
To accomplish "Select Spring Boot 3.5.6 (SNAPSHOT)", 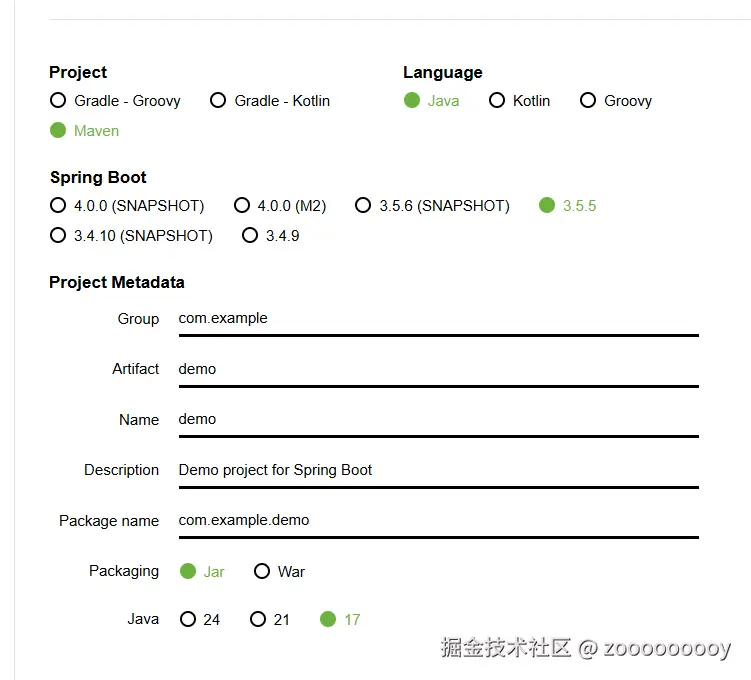I will point(363,206).
